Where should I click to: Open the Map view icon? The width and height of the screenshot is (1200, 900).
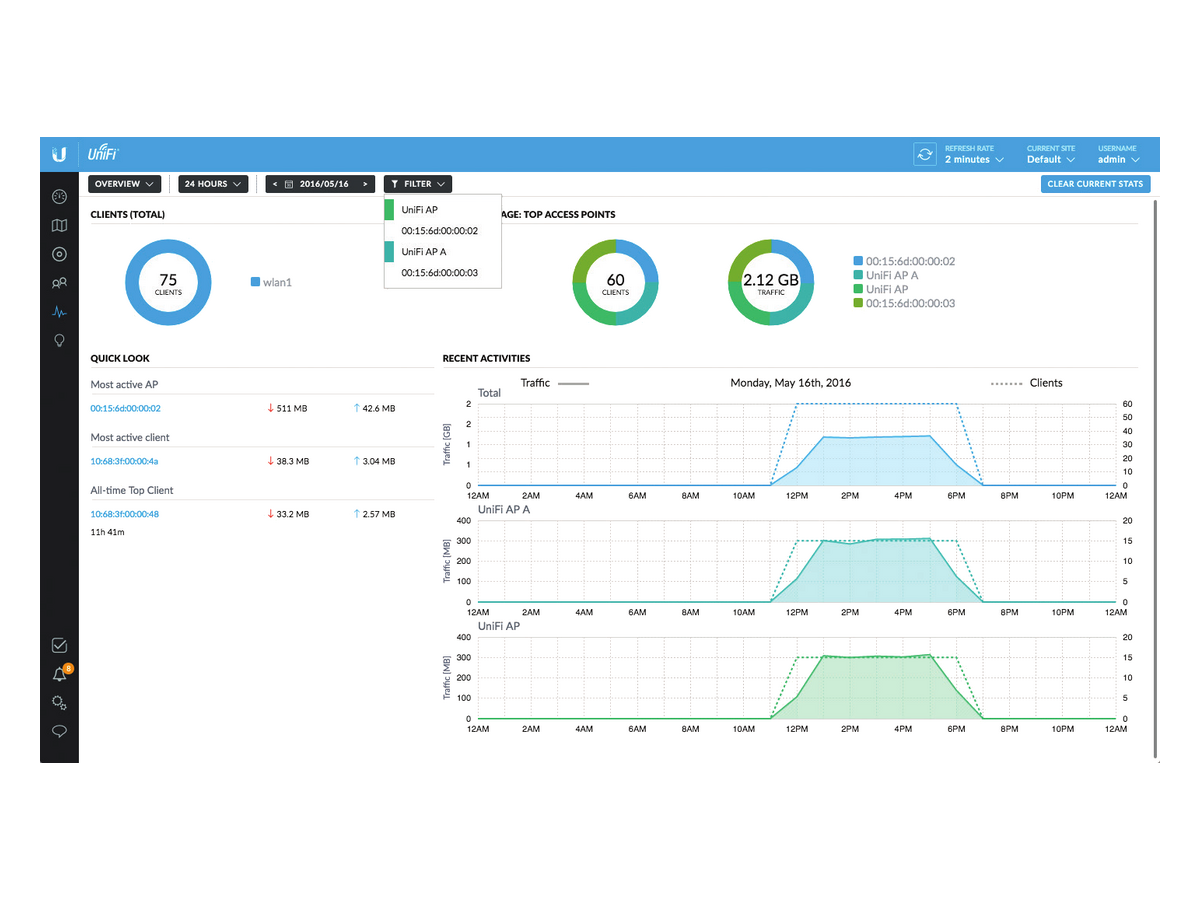(x=59, y=225)
